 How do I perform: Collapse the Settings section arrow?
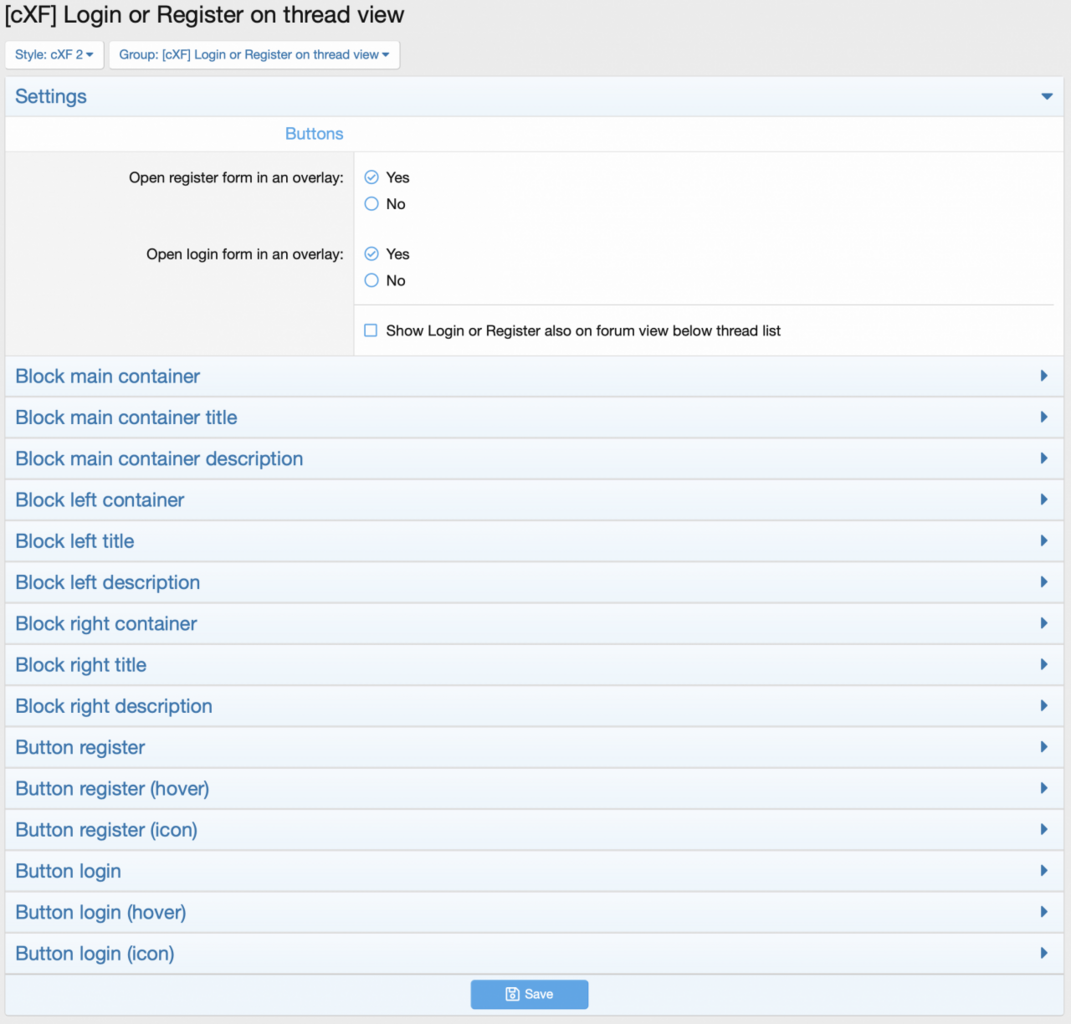[x=1046, y=97]
